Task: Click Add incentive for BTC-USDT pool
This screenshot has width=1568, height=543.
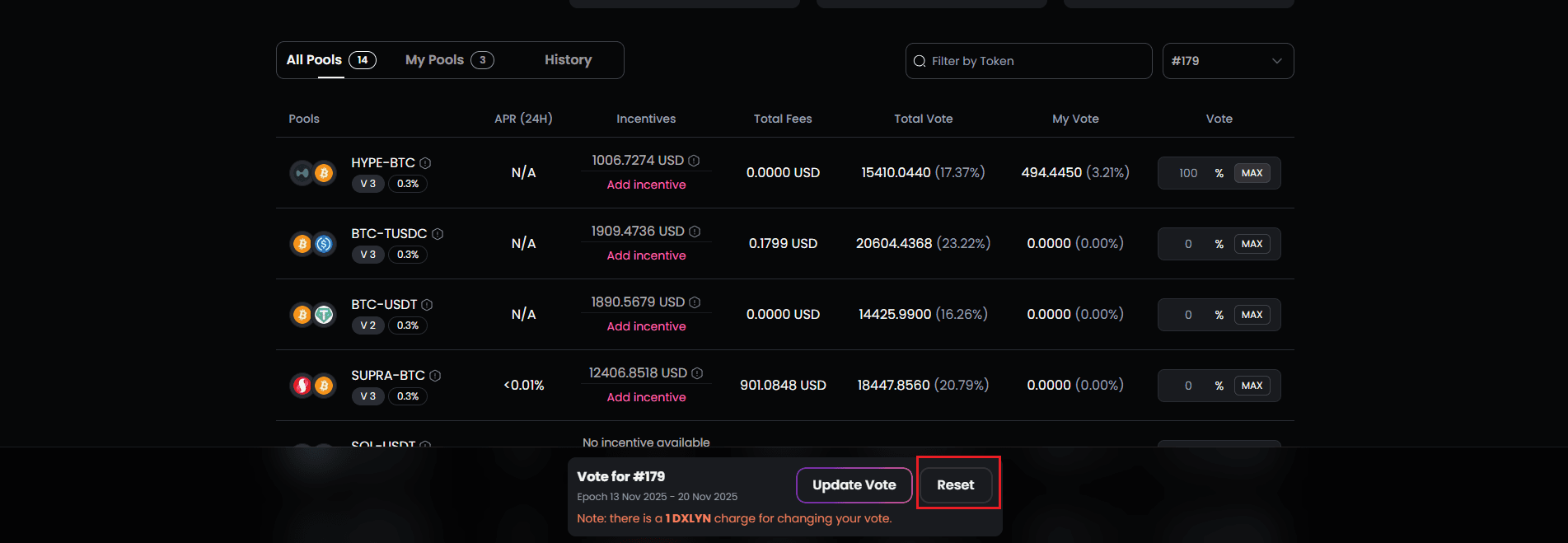Action: point(646,326)
